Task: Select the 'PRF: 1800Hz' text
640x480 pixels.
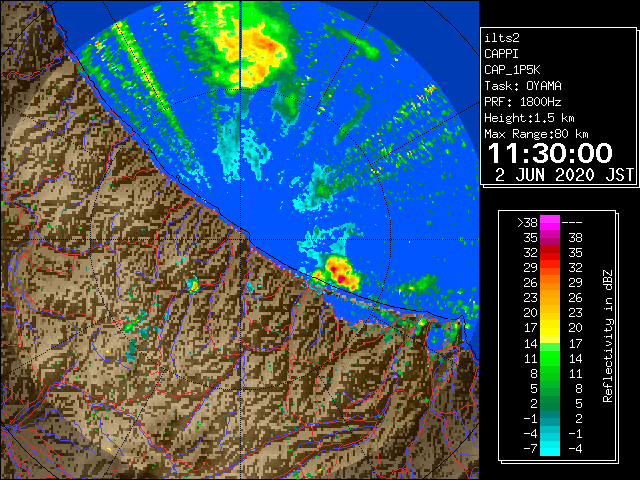Action: pos(522,102)
